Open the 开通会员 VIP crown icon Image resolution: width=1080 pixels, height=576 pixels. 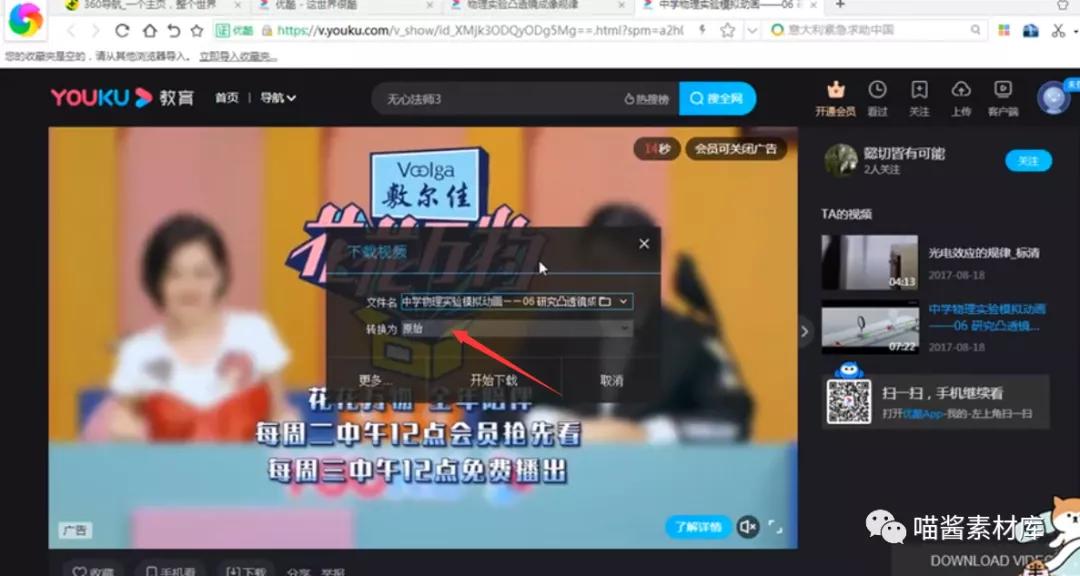coord(834,95)
